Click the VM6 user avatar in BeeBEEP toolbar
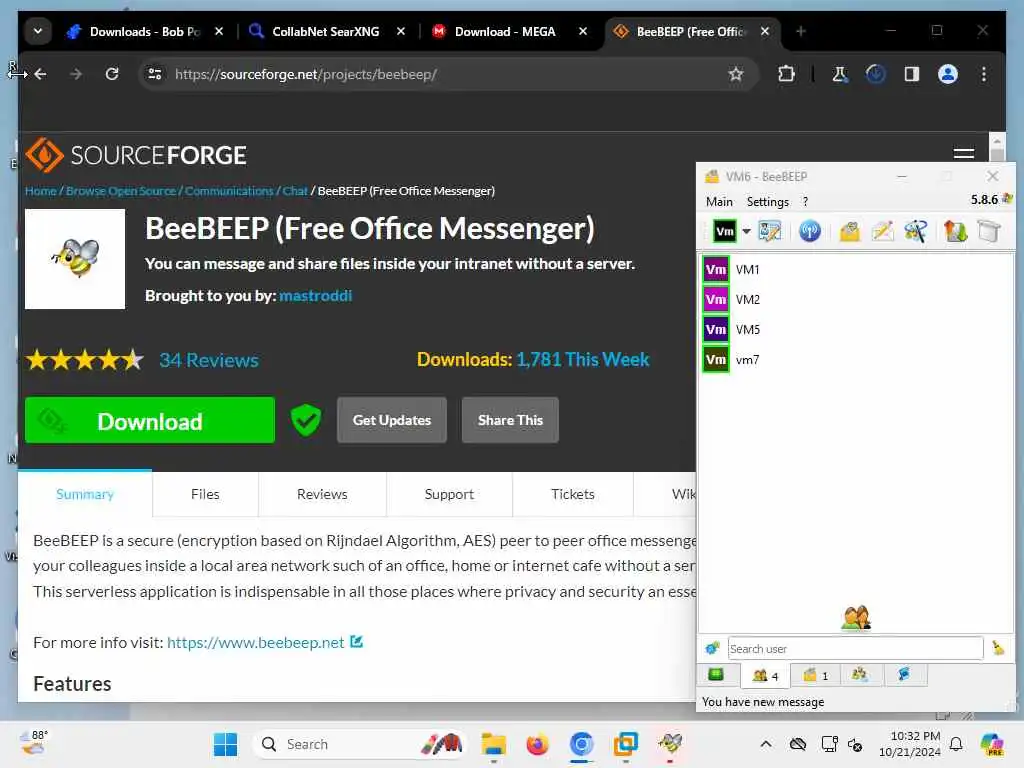 (724, 231)
